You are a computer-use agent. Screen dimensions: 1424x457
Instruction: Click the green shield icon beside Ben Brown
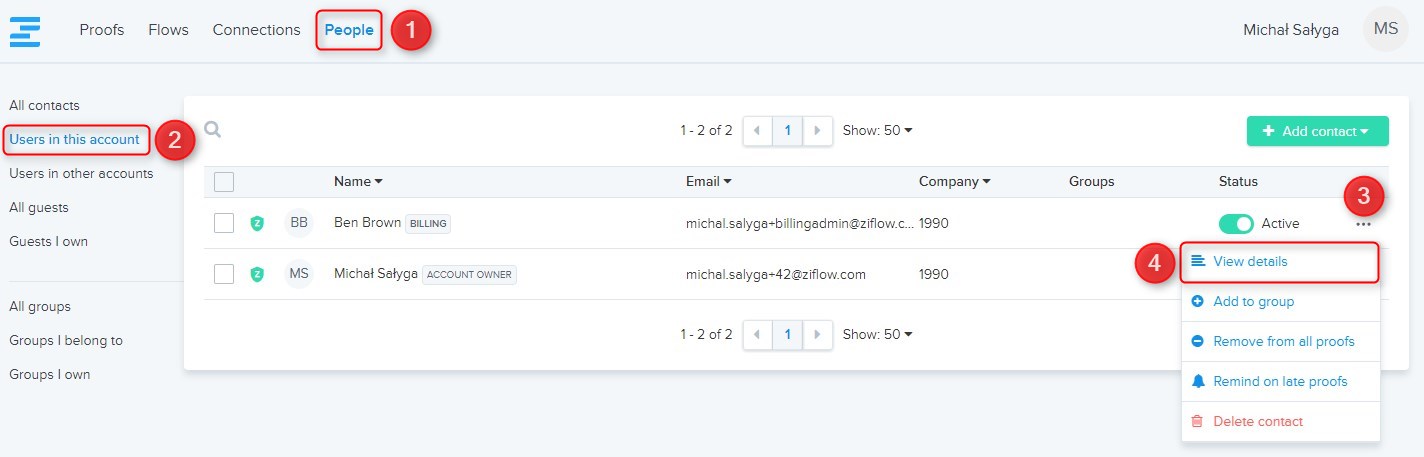tap(257, 223)
